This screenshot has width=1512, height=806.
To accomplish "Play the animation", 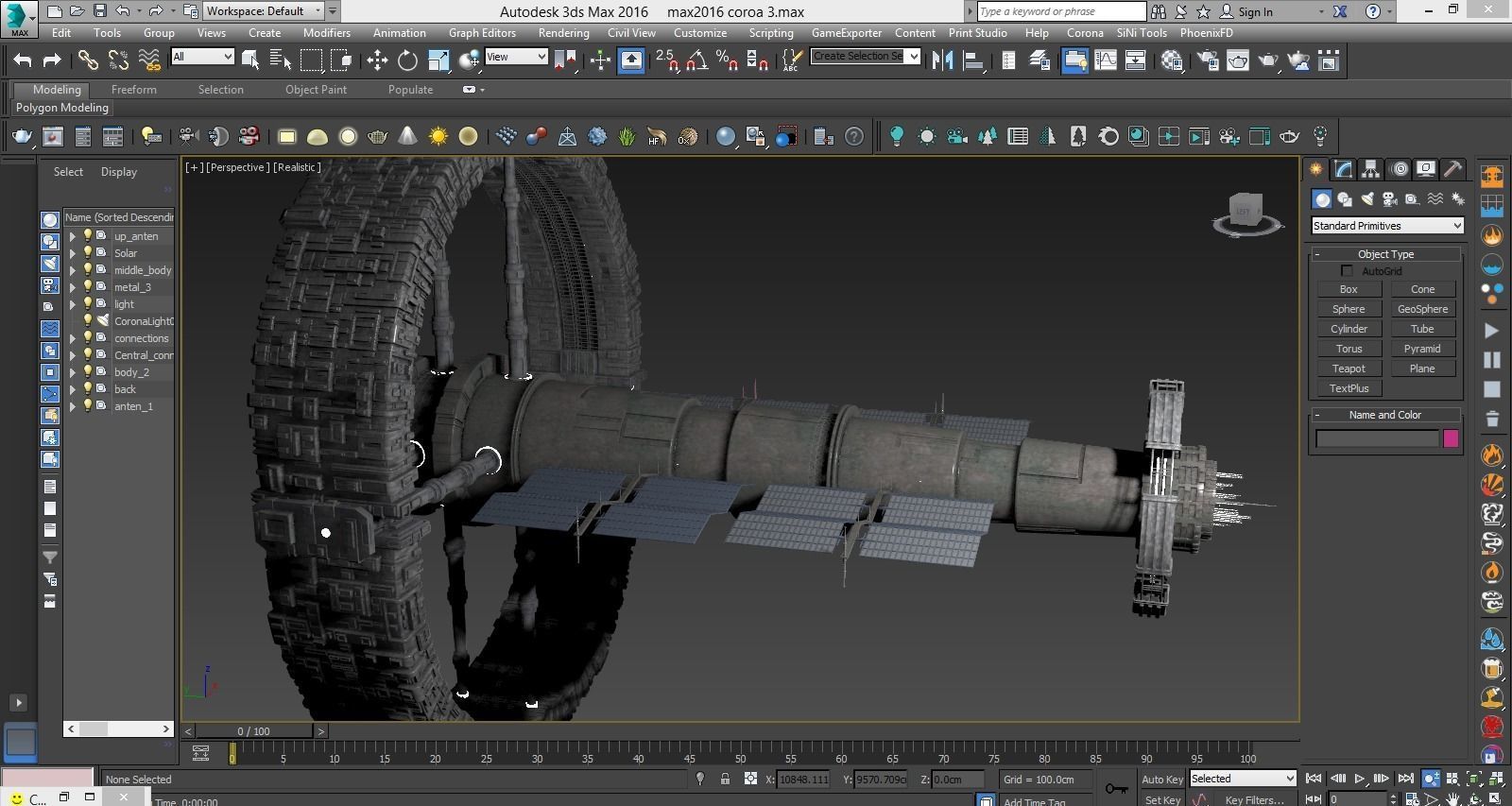I will pyautogui.click(x=1359, y=779).
